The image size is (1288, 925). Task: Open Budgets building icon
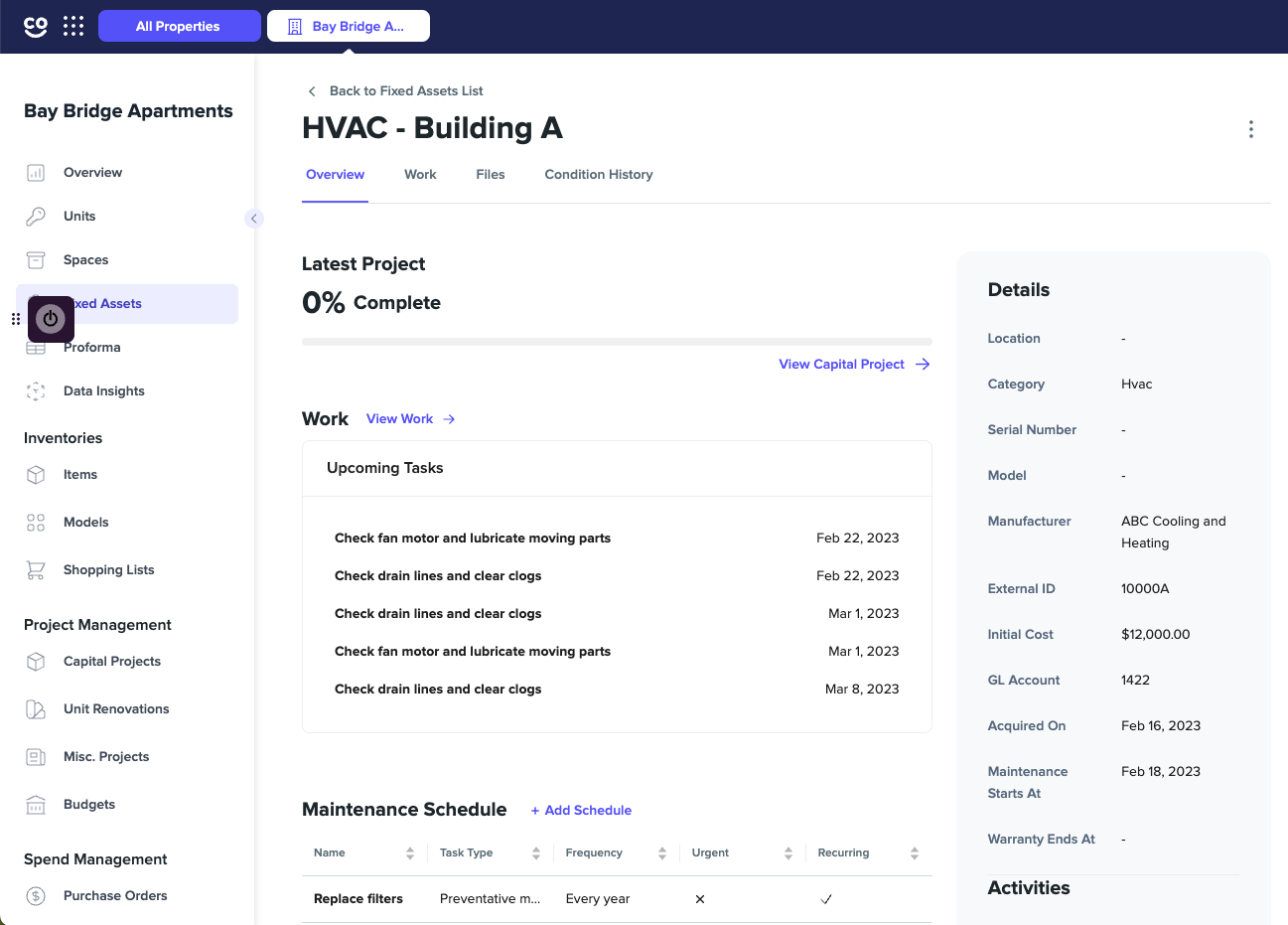click(x=36, y=804)
